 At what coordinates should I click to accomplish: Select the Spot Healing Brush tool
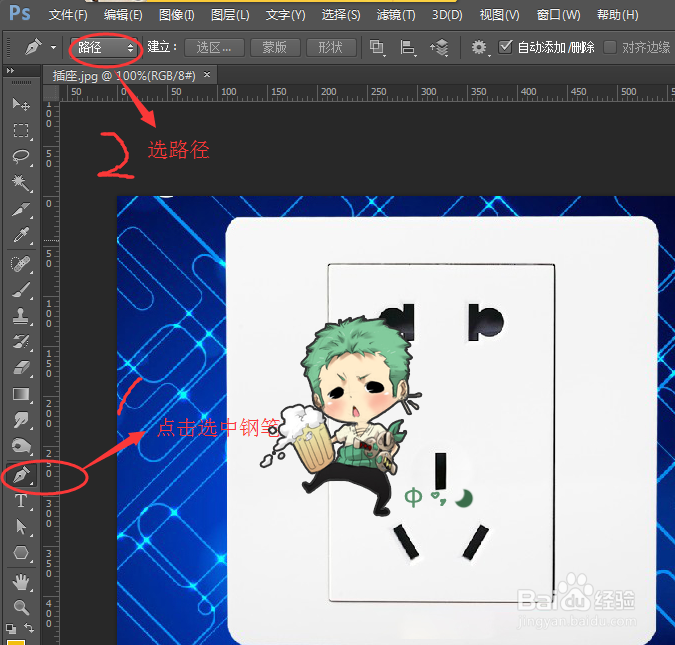click(x=21, y=264)
